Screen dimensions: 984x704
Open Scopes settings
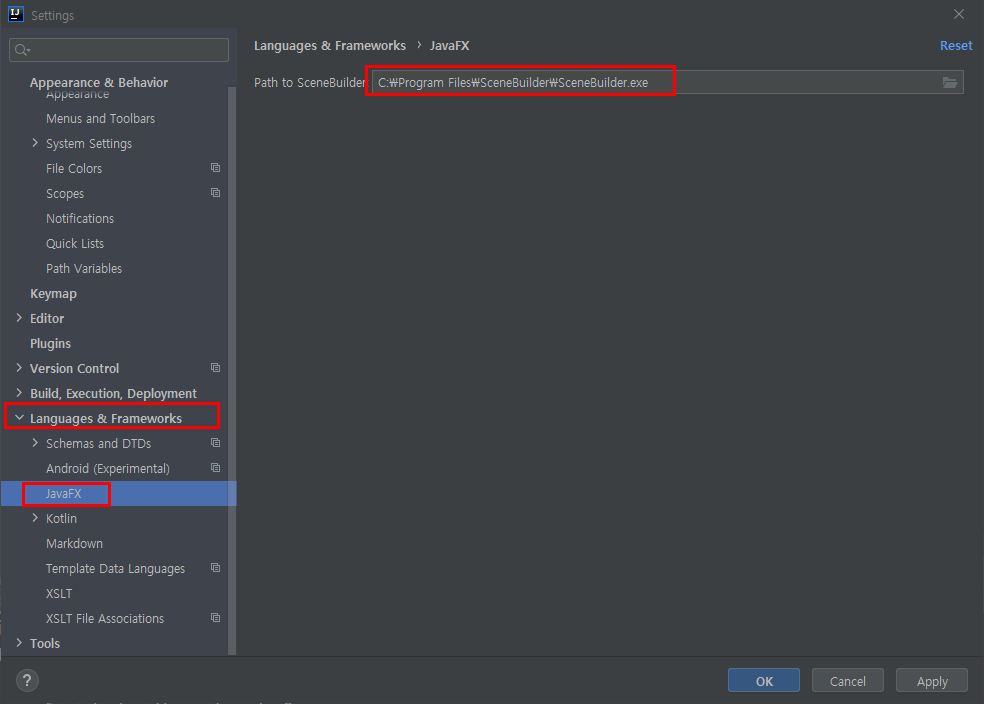pyautogui.click(x=65, y=193)
